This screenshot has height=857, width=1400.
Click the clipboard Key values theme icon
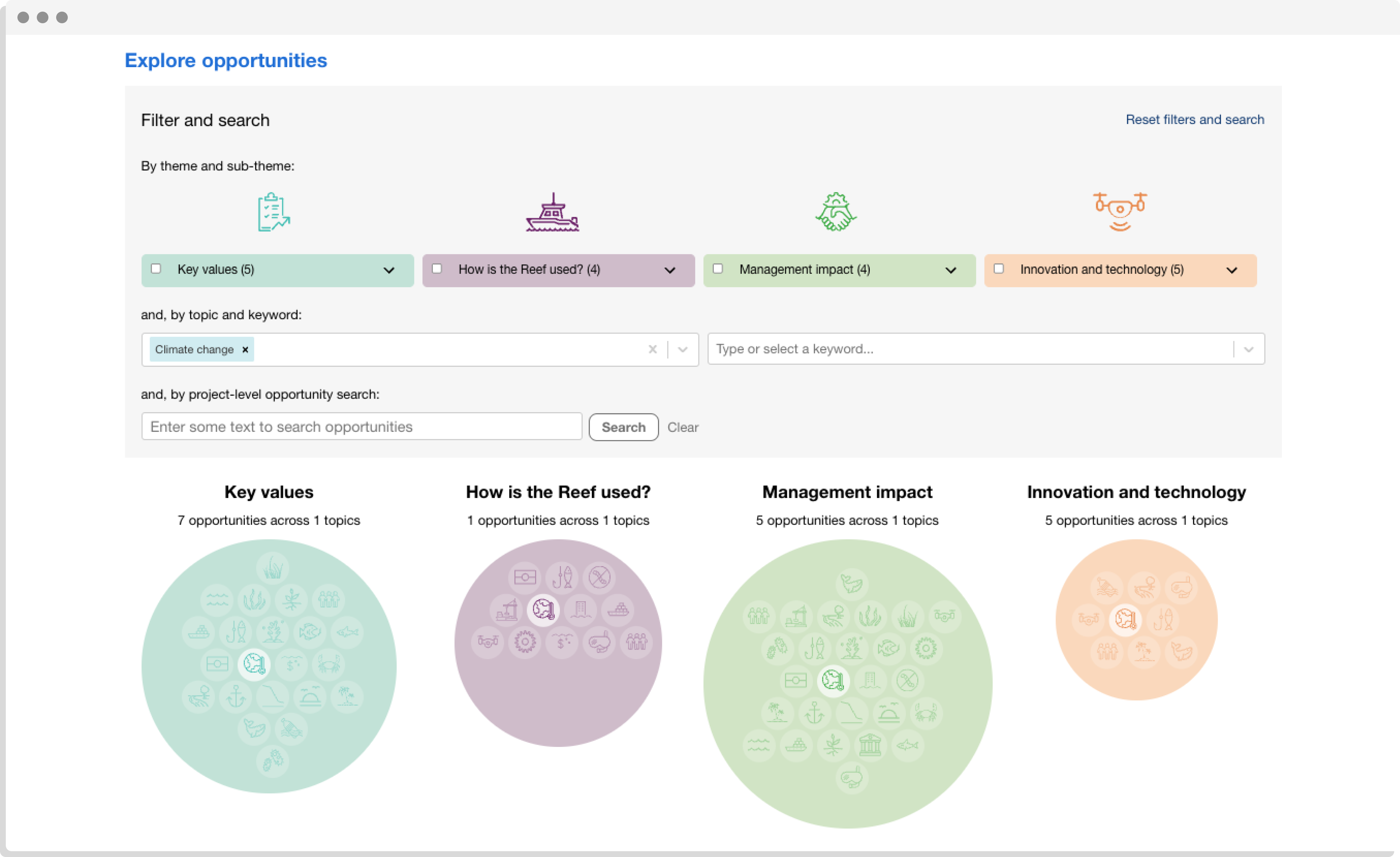tap(273, 212)
